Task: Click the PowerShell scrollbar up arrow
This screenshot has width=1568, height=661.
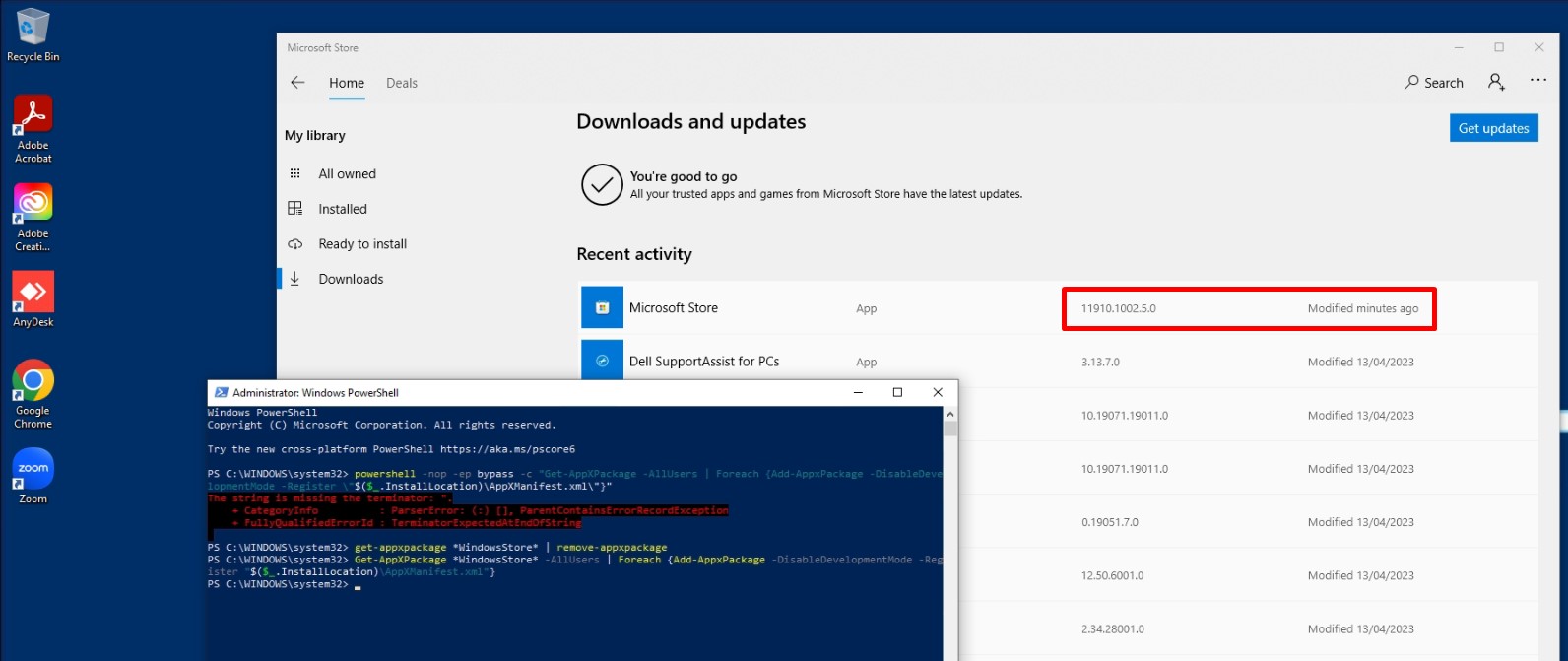Action: [949, 414]
